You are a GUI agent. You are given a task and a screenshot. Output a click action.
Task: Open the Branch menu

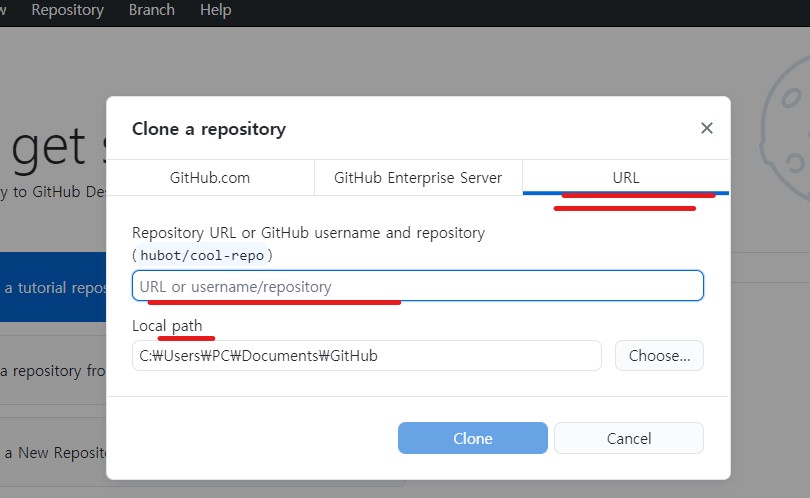click(x=151, y=10)
